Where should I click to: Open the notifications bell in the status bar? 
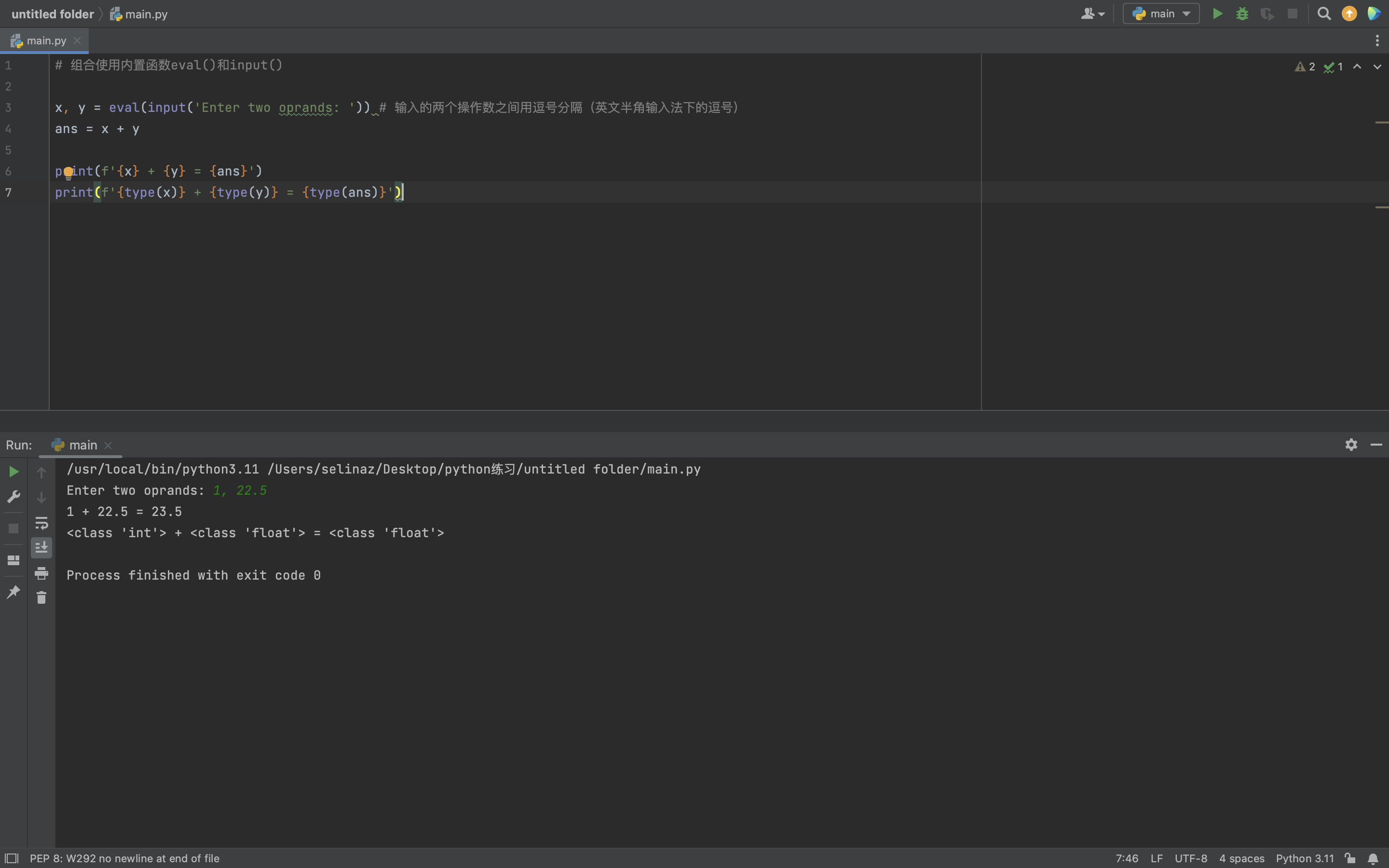click(1373, 859)
